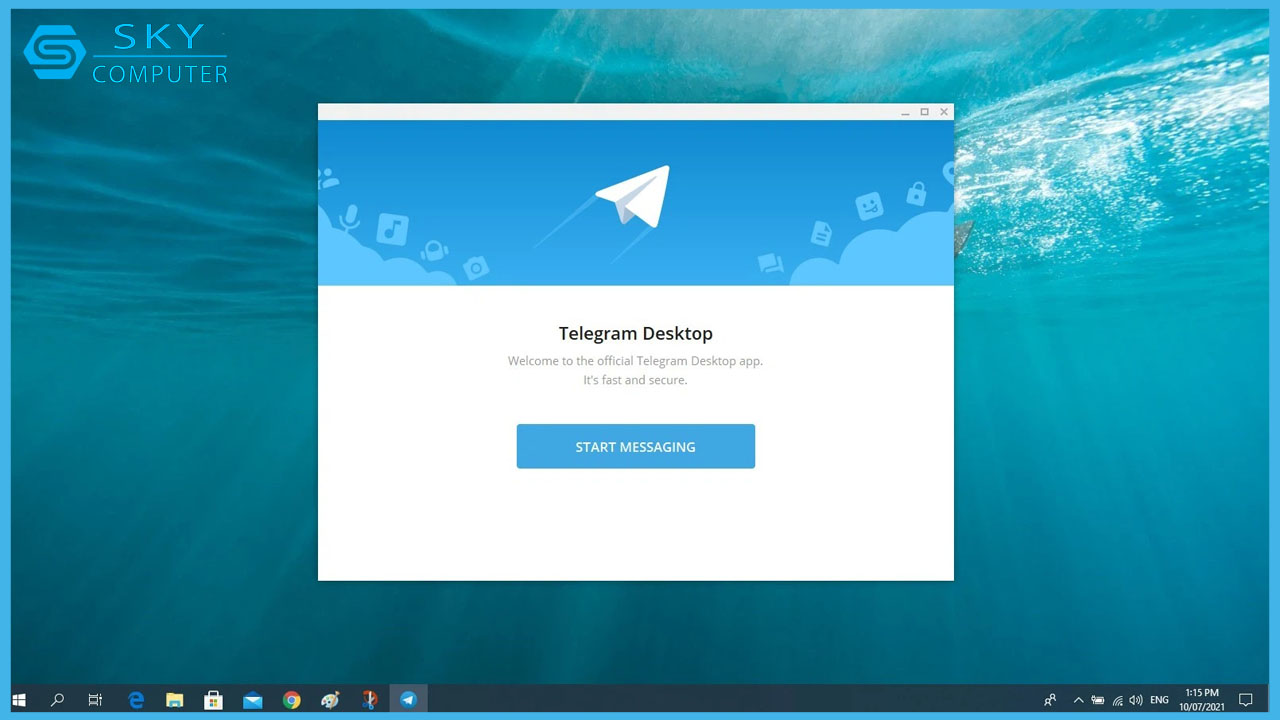Open File Explorer from the taskbar
1280x720 pixels.
click(x=174, y=700)
